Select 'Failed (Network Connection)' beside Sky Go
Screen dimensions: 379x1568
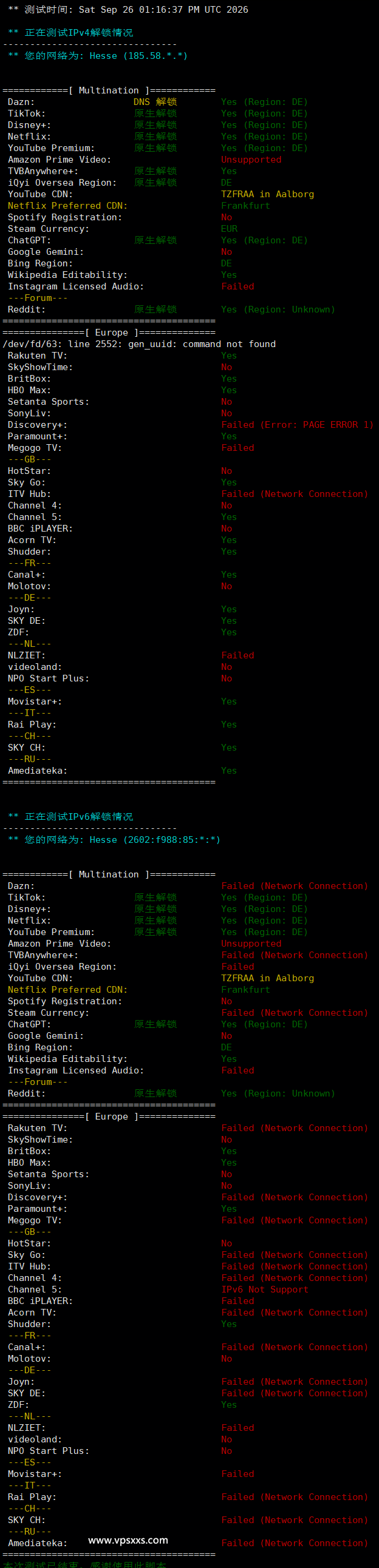click(295, 1255)
